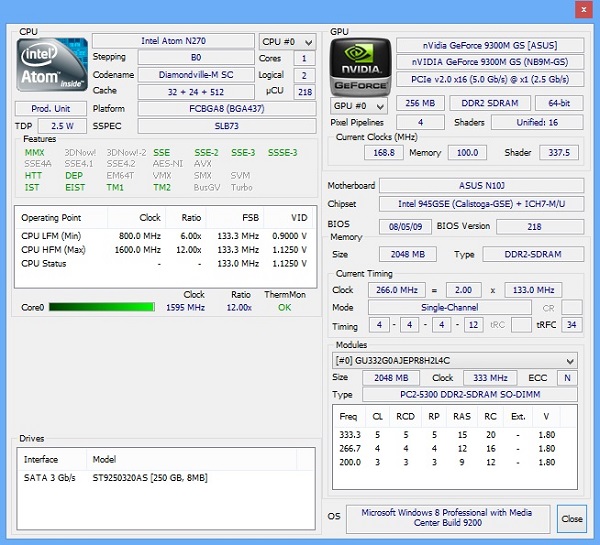Click the EIST feature label

tap(75, 188)
